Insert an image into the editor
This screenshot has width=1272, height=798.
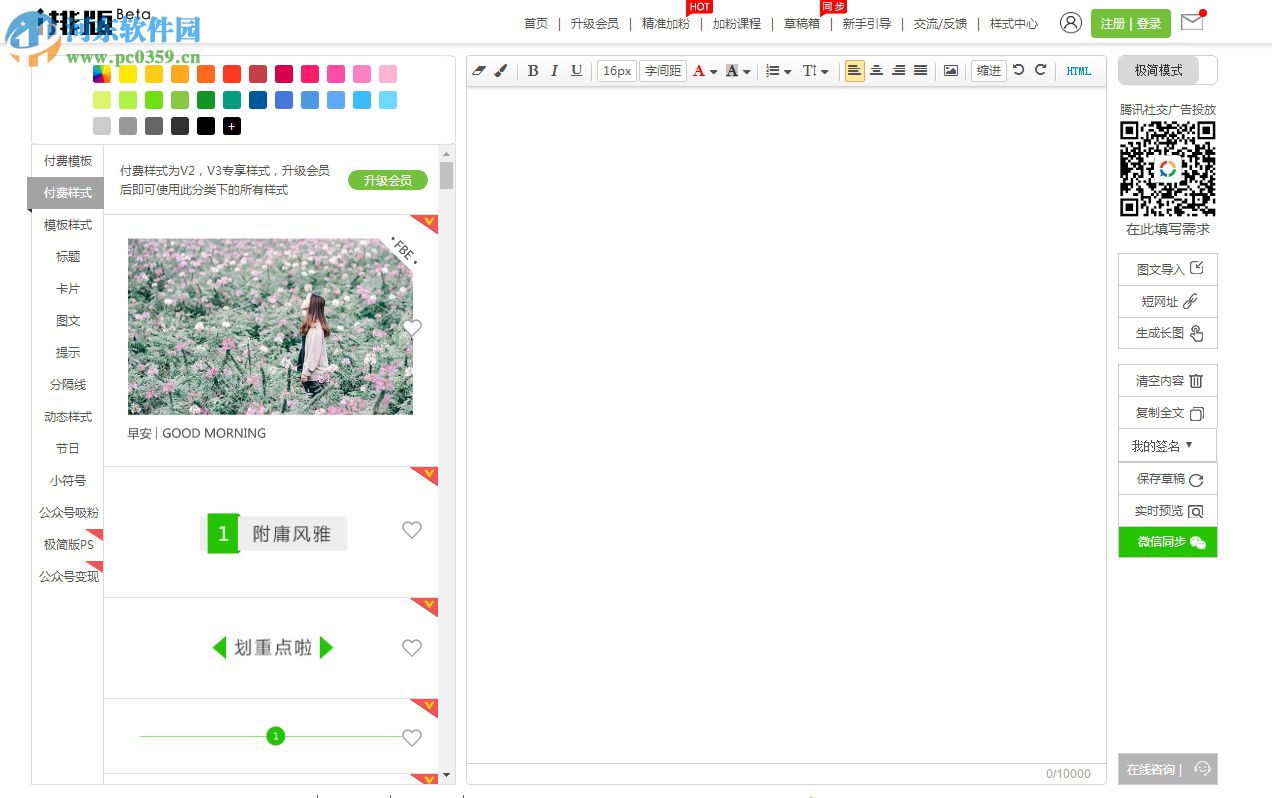click(950, 70)
